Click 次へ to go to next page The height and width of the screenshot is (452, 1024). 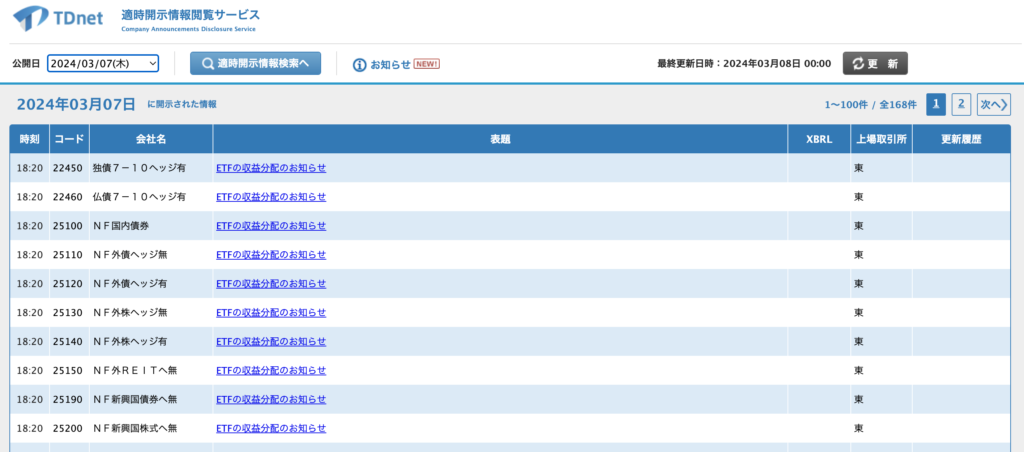(993, 104)
